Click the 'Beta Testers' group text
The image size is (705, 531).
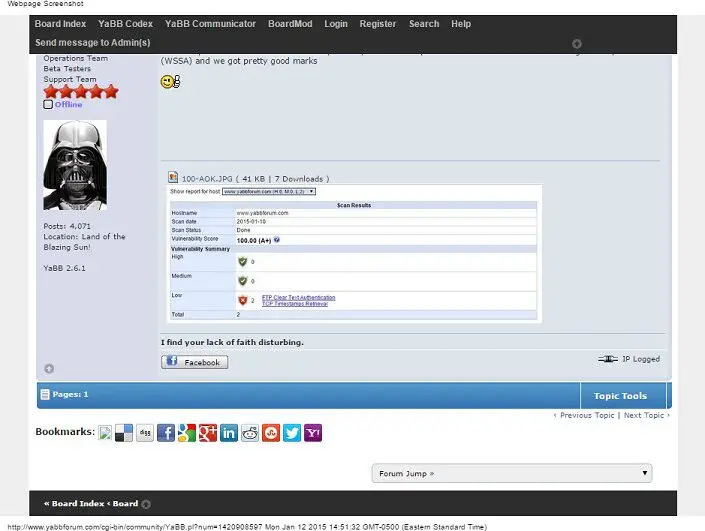point(67,69)
